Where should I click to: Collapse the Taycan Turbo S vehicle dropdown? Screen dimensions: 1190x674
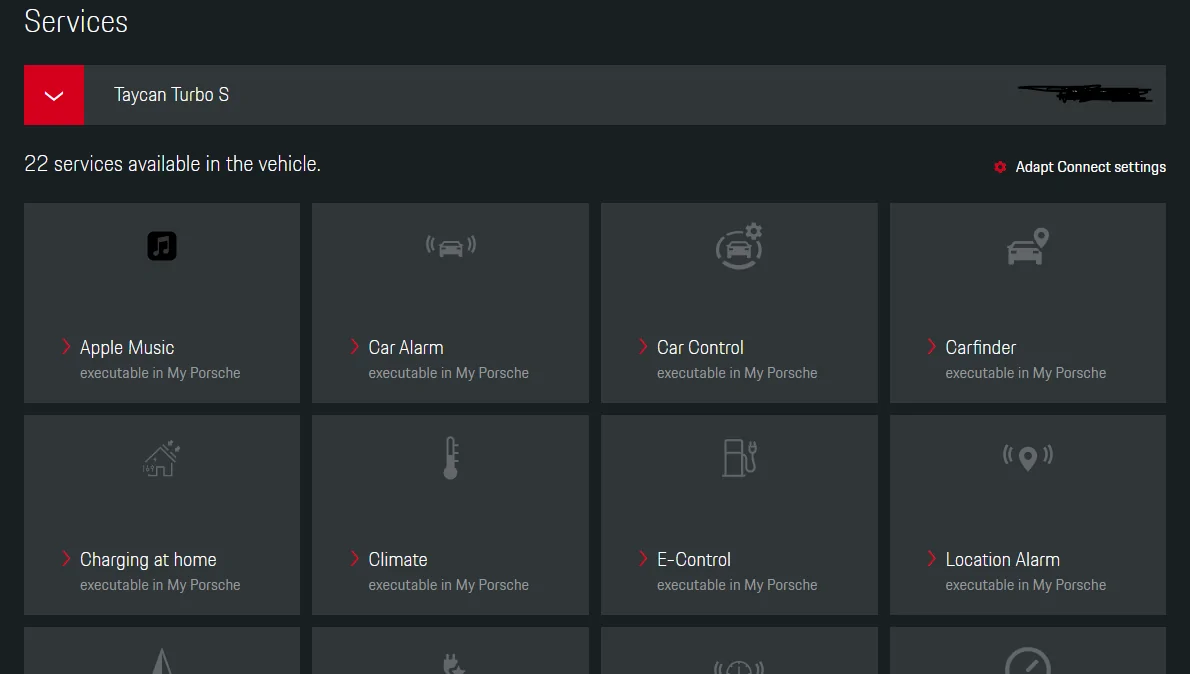click(x=54, y=95)
